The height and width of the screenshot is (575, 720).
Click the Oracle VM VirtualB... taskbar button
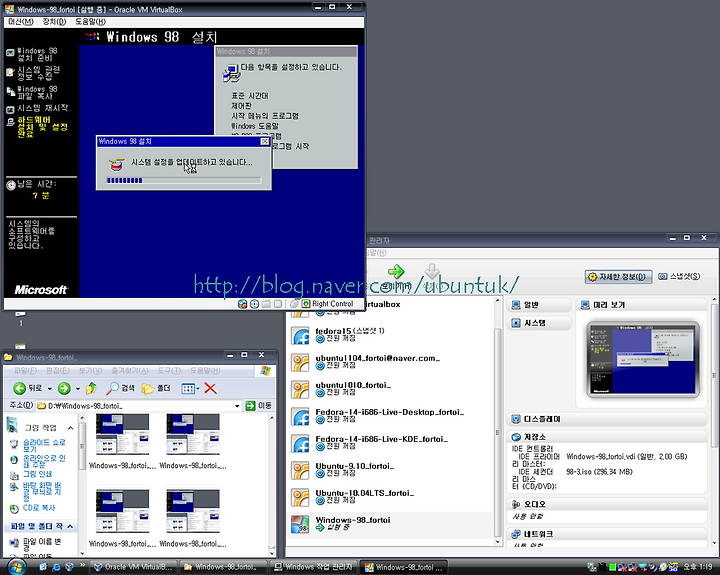tap(134, 567)
